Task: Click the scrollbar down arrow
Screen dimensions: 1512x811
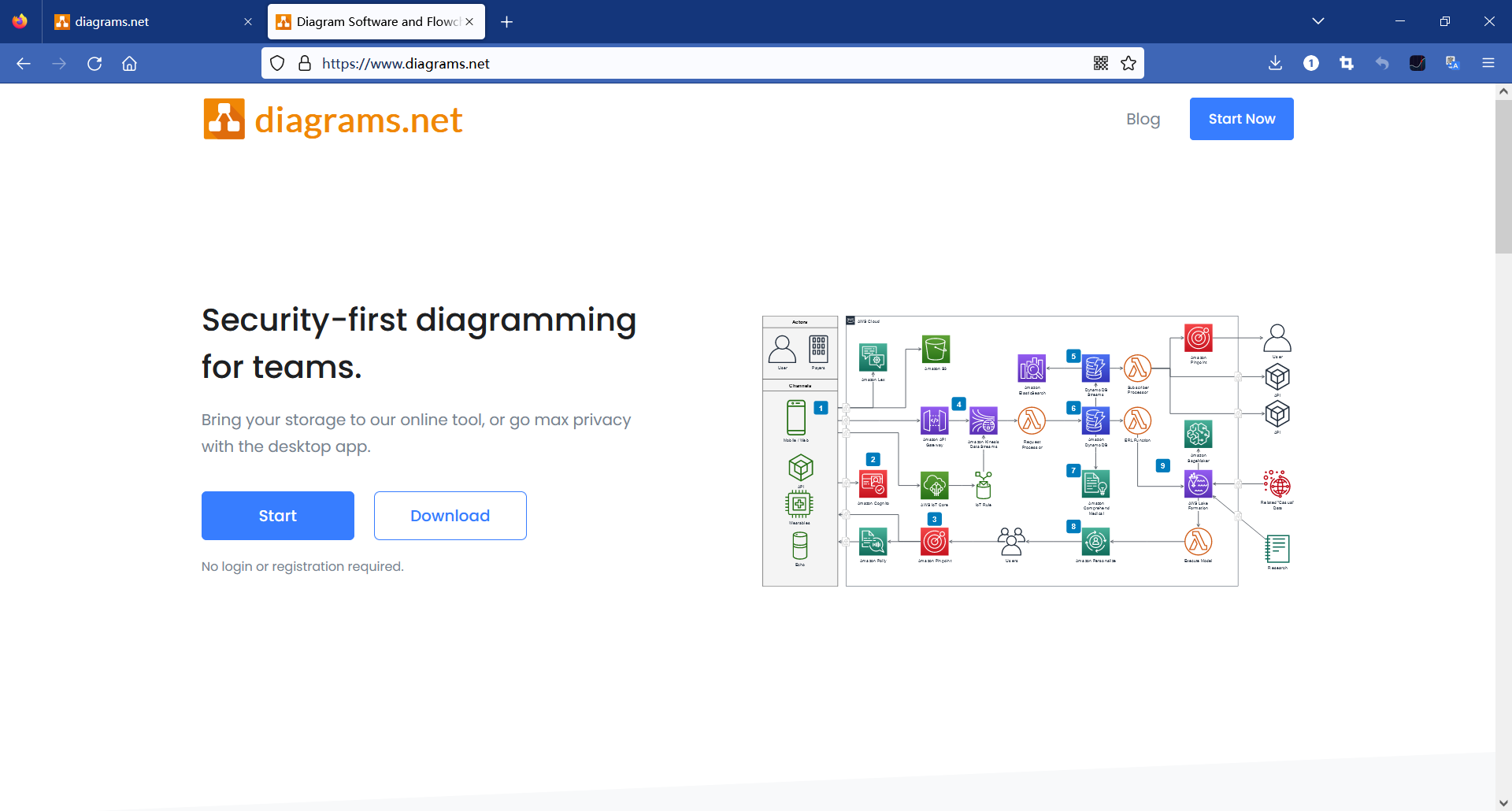Action: [x=1503, y=803]
